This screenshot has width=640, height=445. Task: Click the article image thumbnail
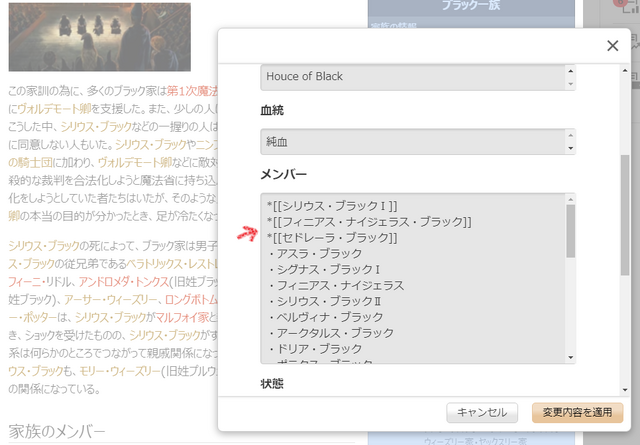pos(100,37)
